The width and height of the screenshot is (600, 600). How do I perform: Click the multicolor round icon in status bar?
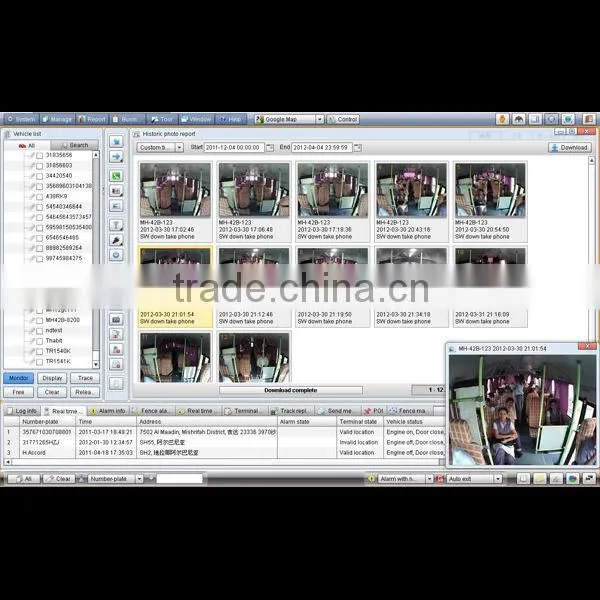(x=572, y=479)
